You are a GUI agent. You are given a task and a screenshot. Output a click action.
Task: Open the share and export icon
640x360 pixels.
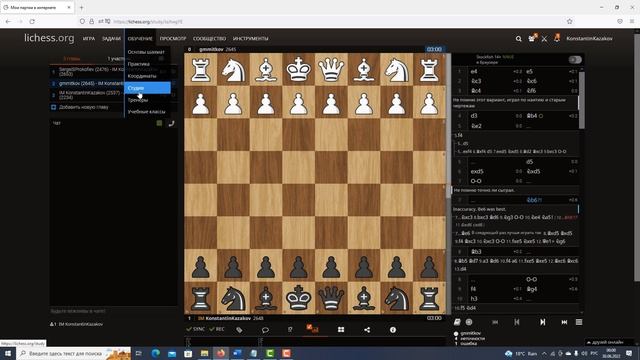click(x=367, y=330)
